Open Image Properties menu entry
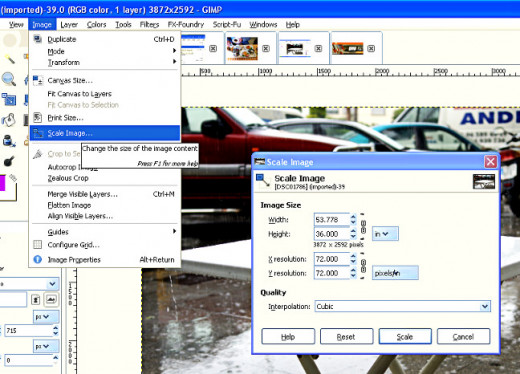 point(105,259)
